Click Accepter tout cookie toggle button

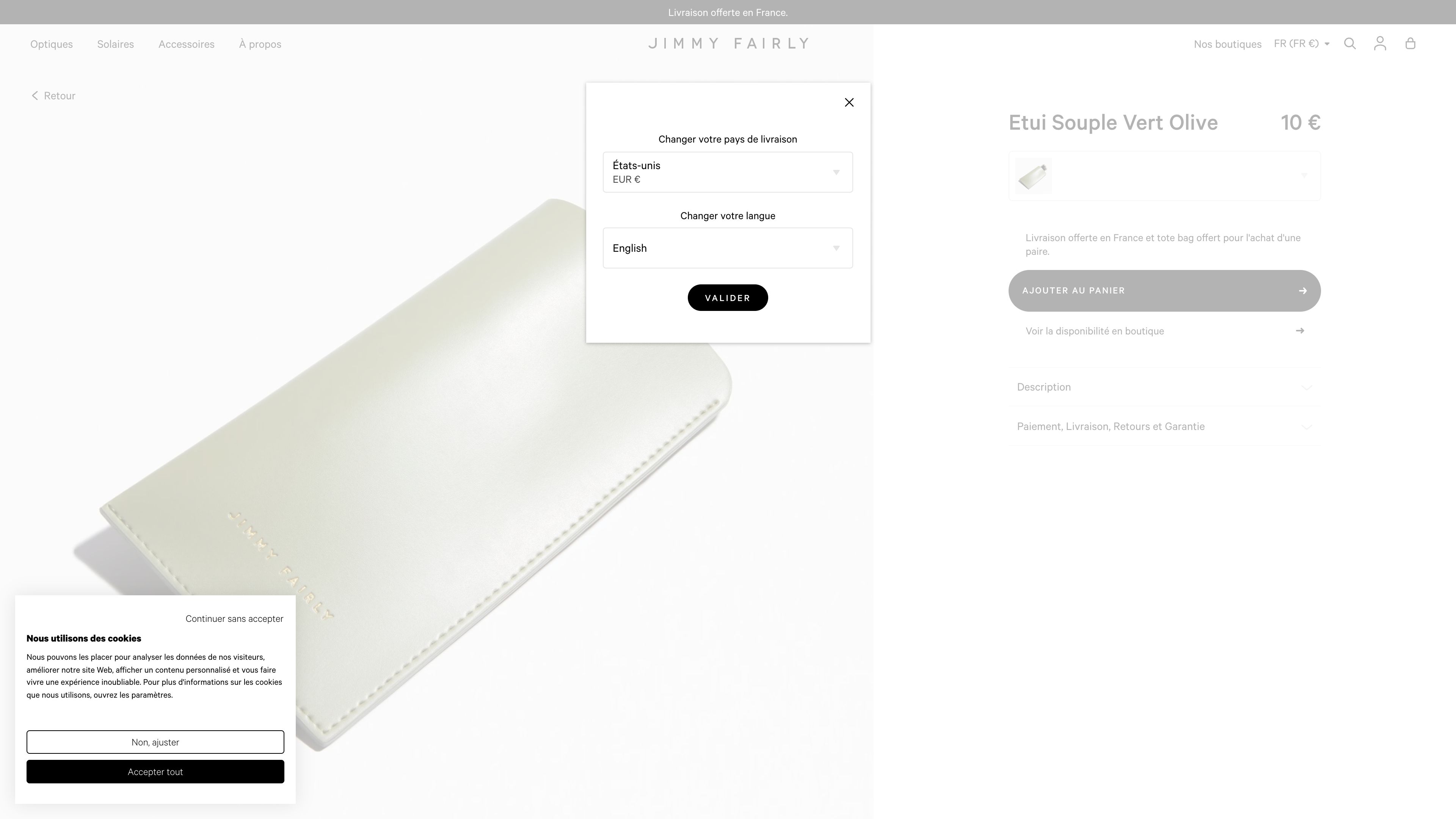155,771
